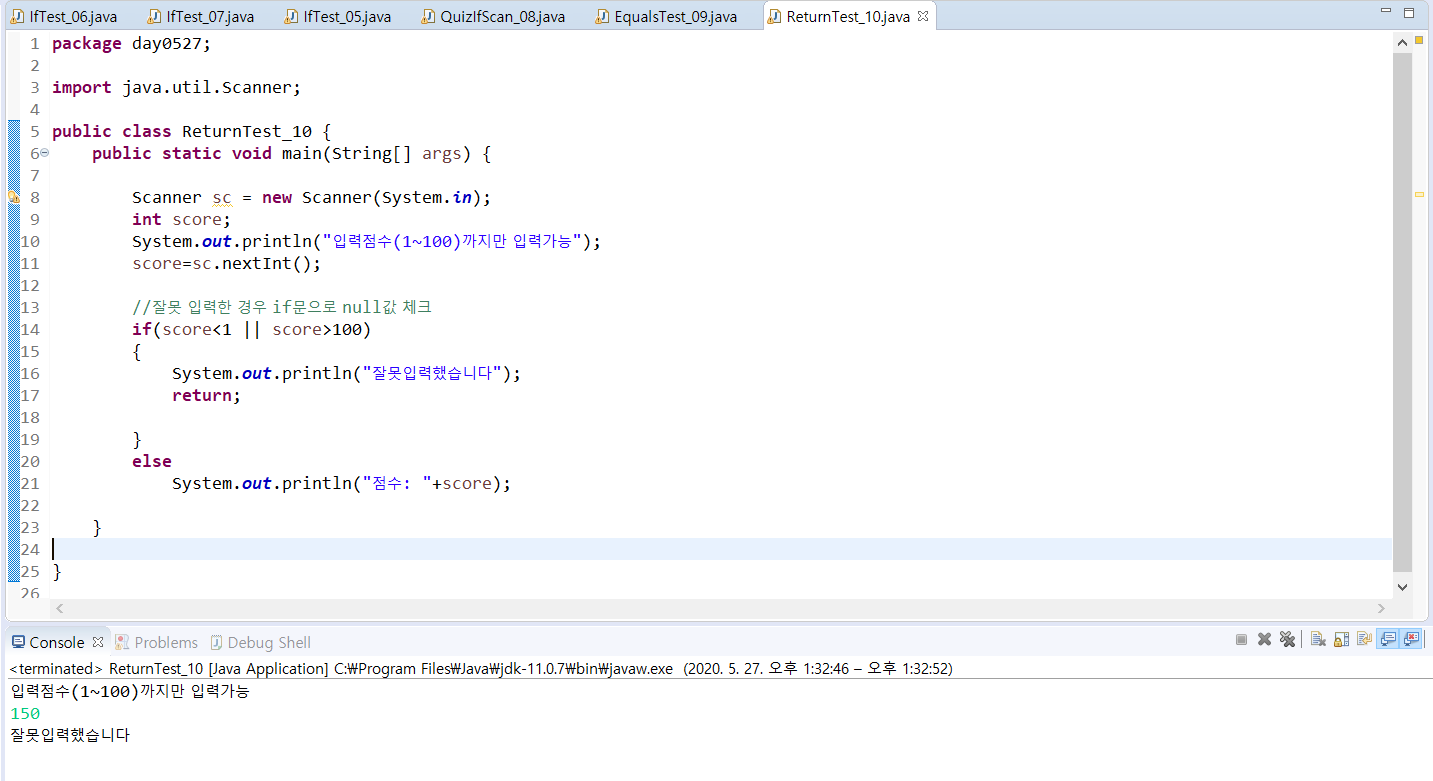Toggle Word Wrap in the Console toolbar
1433x781 pixels.
(x=1364, y=639)
